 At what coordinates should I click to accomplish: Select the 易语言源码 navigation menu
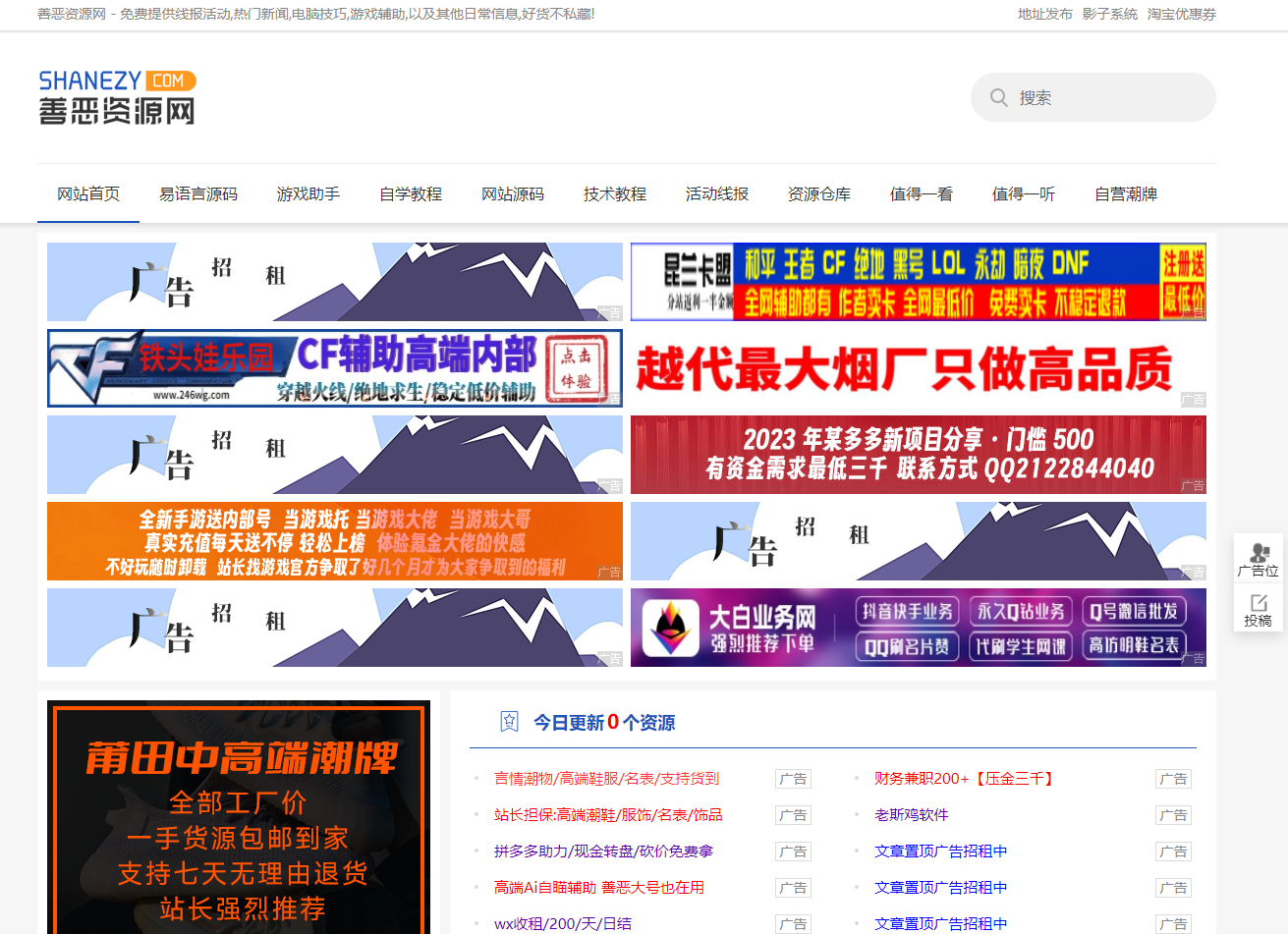pyautogui.click(x=198, y=194)
